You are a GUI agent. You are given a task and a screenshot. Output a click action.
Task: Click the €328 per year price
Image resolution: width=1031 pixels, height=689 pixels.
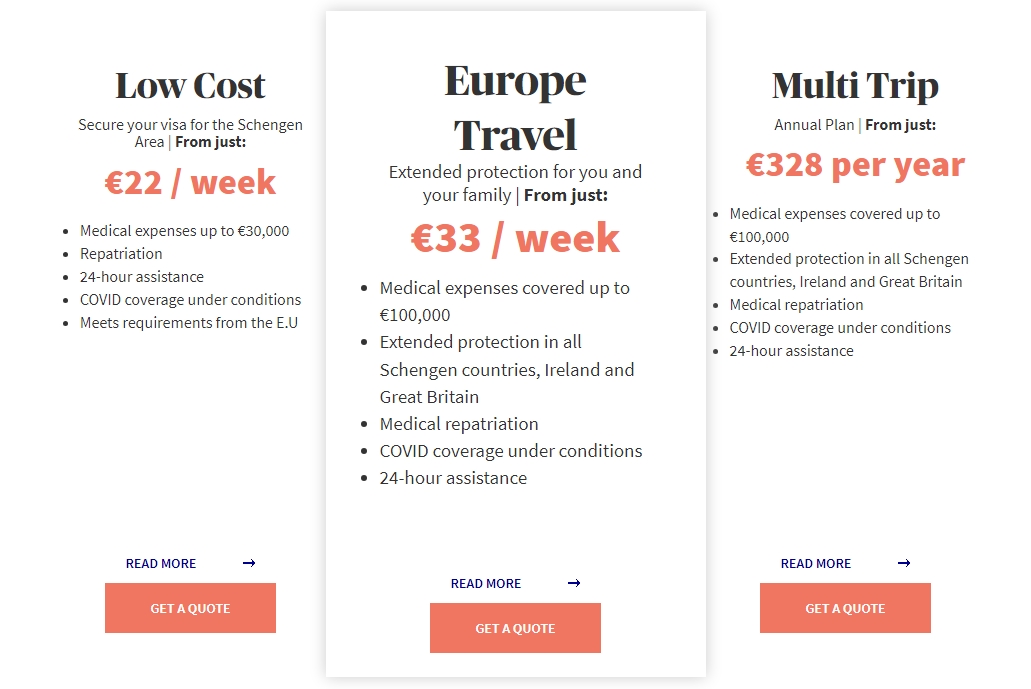click(x=855, y=165)
